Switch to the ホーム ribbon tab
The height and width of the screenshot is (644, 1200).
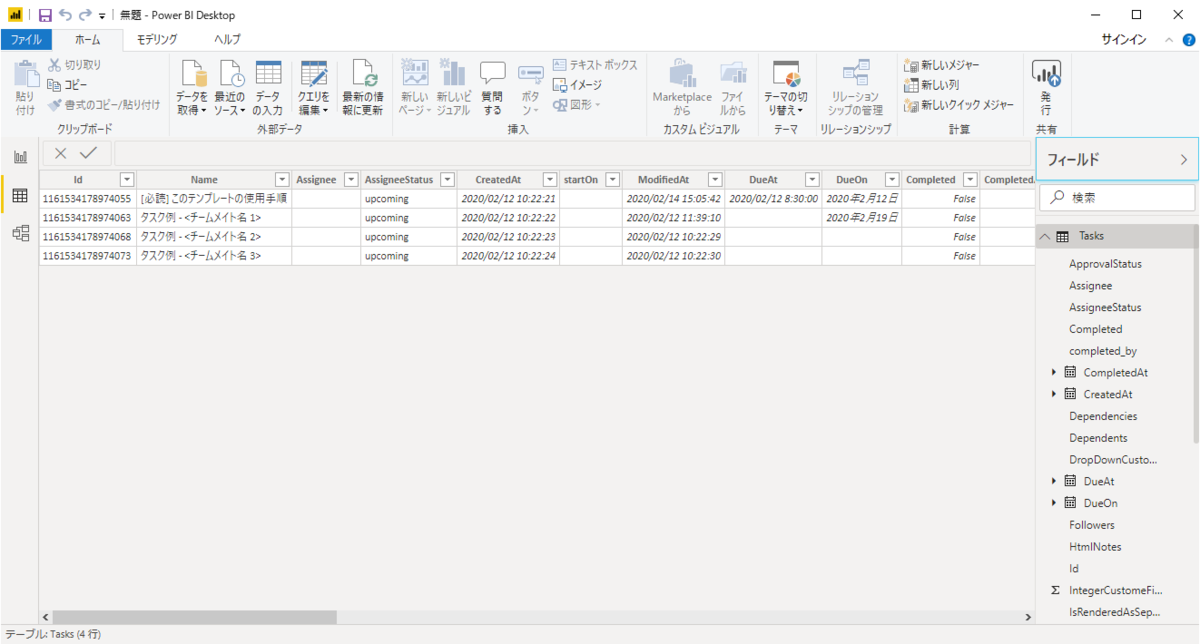pos(87,40)
